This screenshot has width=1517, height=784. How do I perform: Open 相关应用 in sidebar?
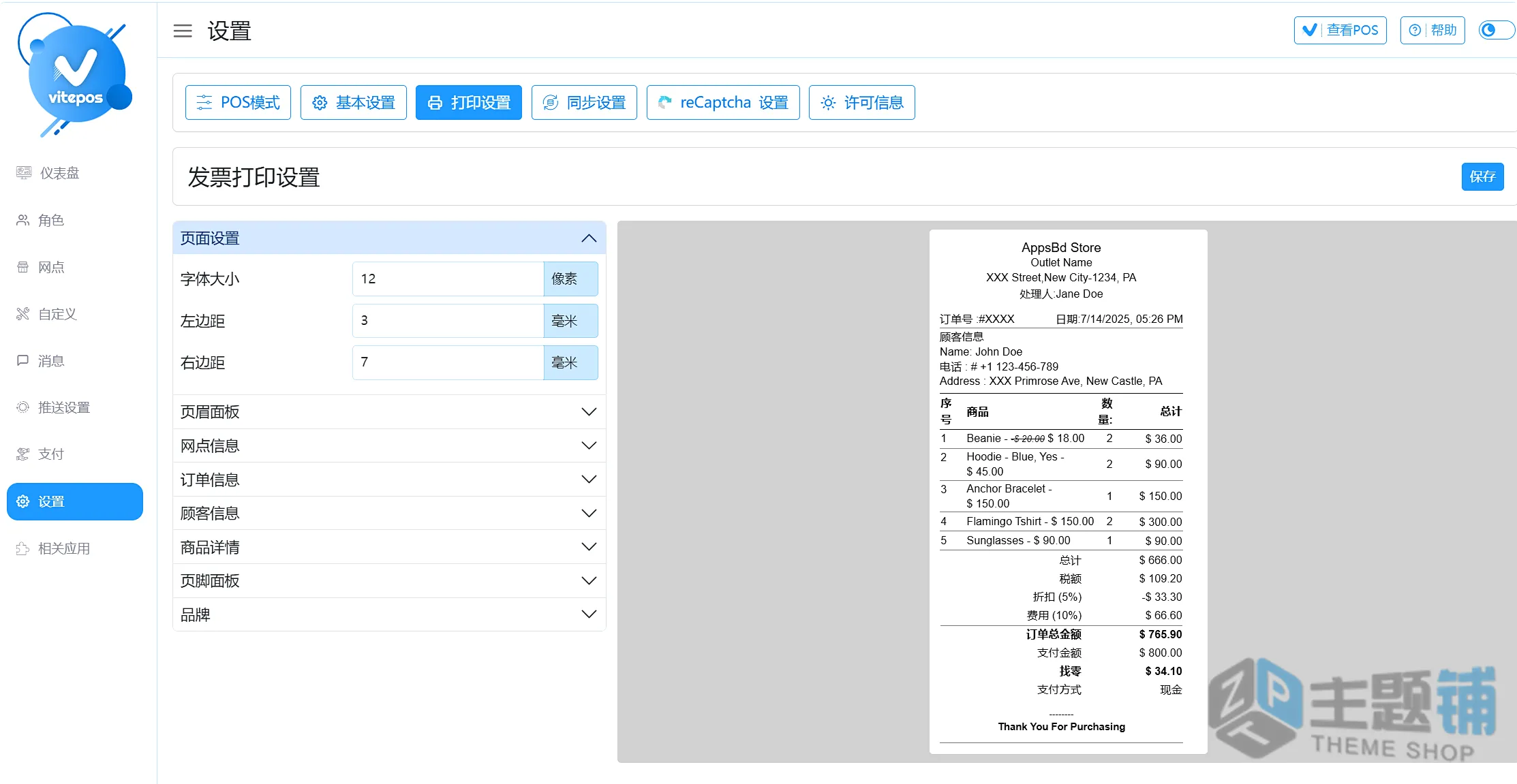[x=75, y=548]
